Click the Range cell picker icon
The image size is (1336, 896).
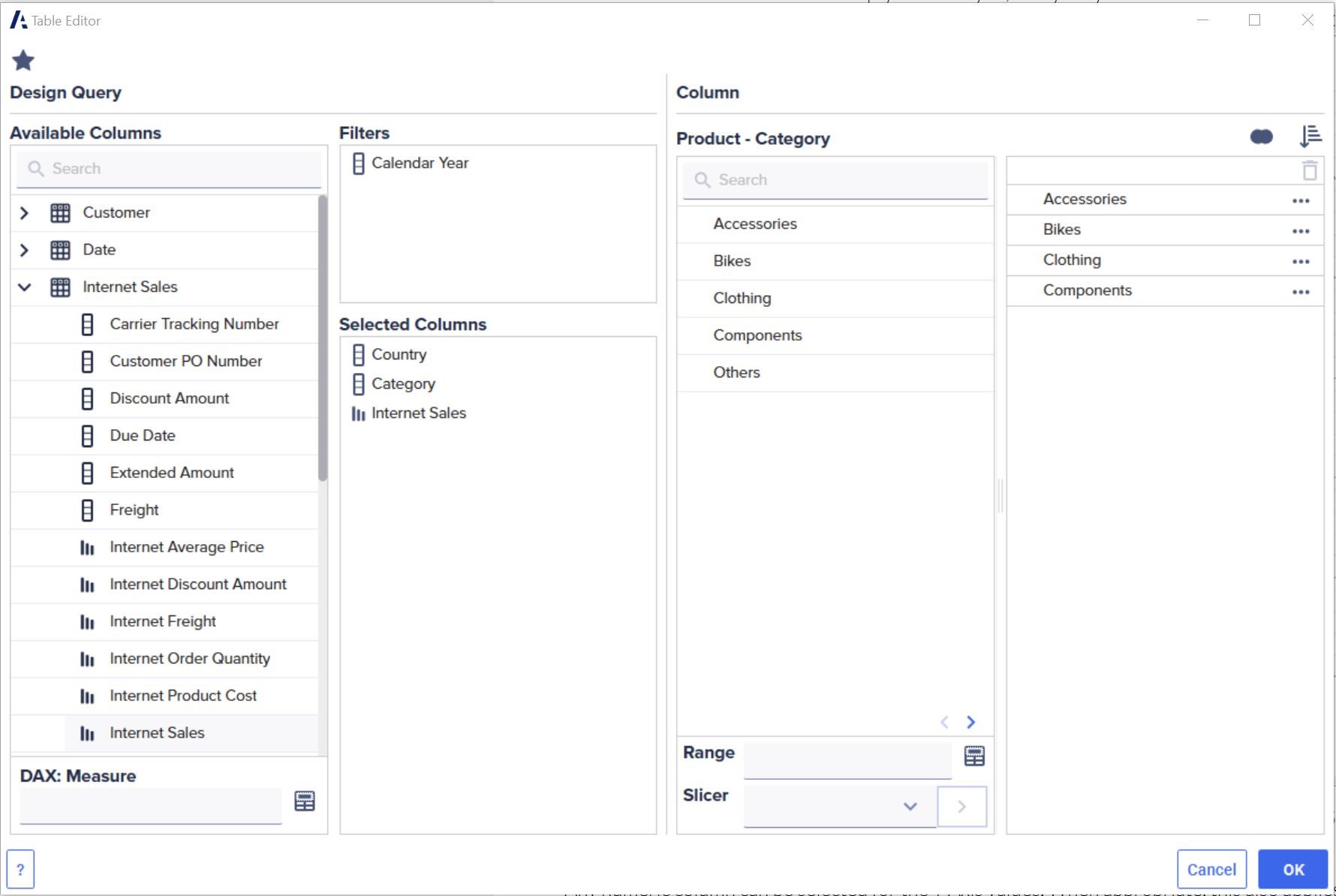pos(973,756)
